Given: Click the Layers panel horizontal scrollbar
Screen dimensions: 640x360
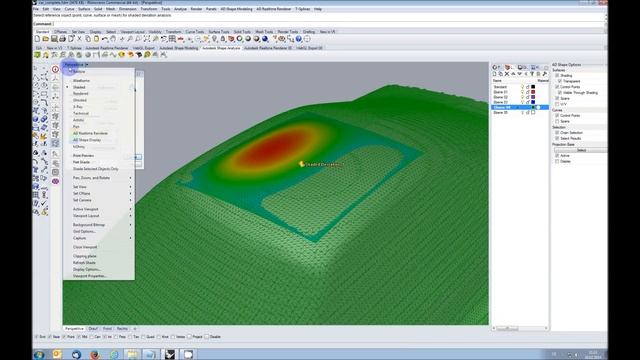Looking at the screenshot, I should [x=520, y=328].
